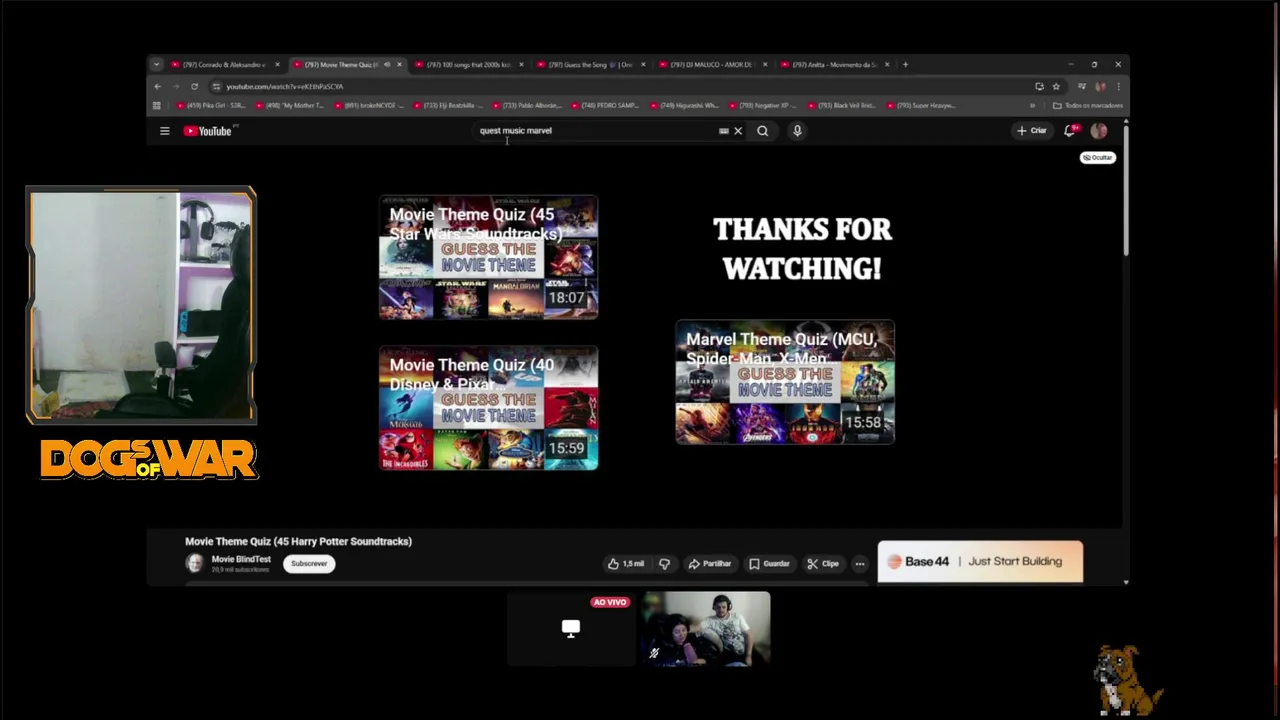This screenshot has width=1280, height=720.
Task: Click the Criar create button
Action: coord(1032,130)
